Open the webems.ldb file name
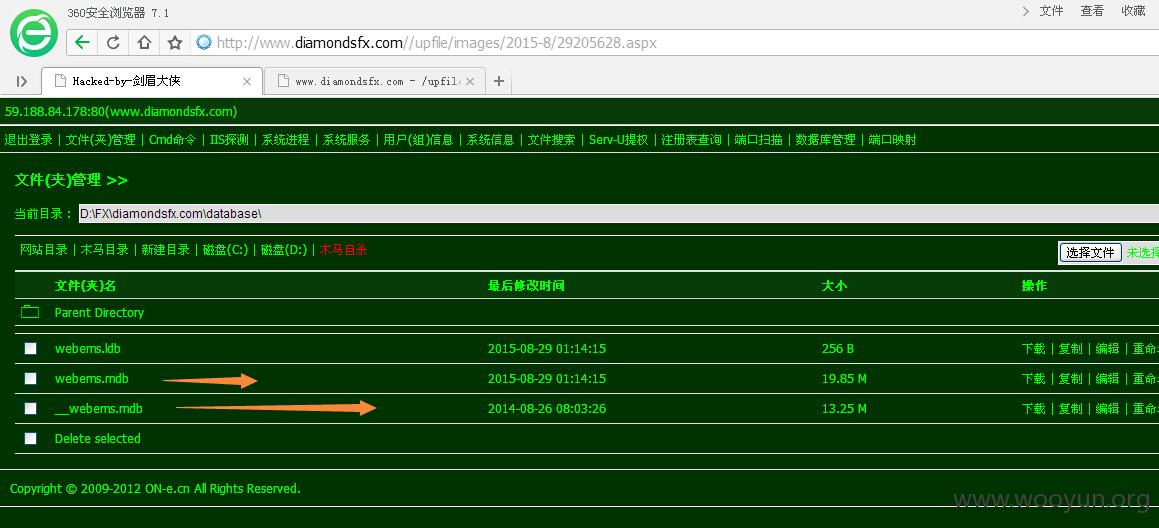 pyautogui.click(x=87, y=348)
